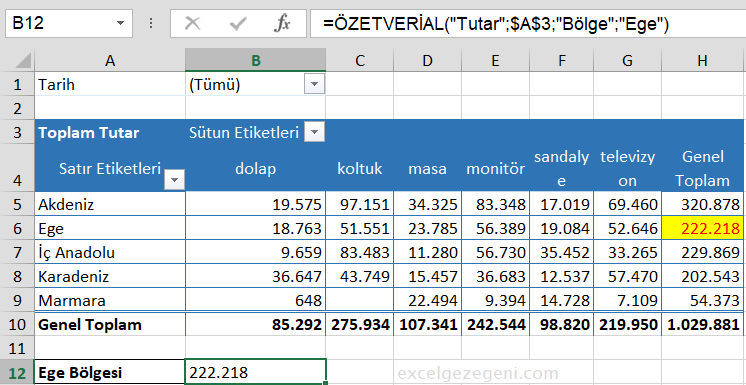Click the Enter checkmark formula bar icon

pyautogui.click(x=237, y=23)
